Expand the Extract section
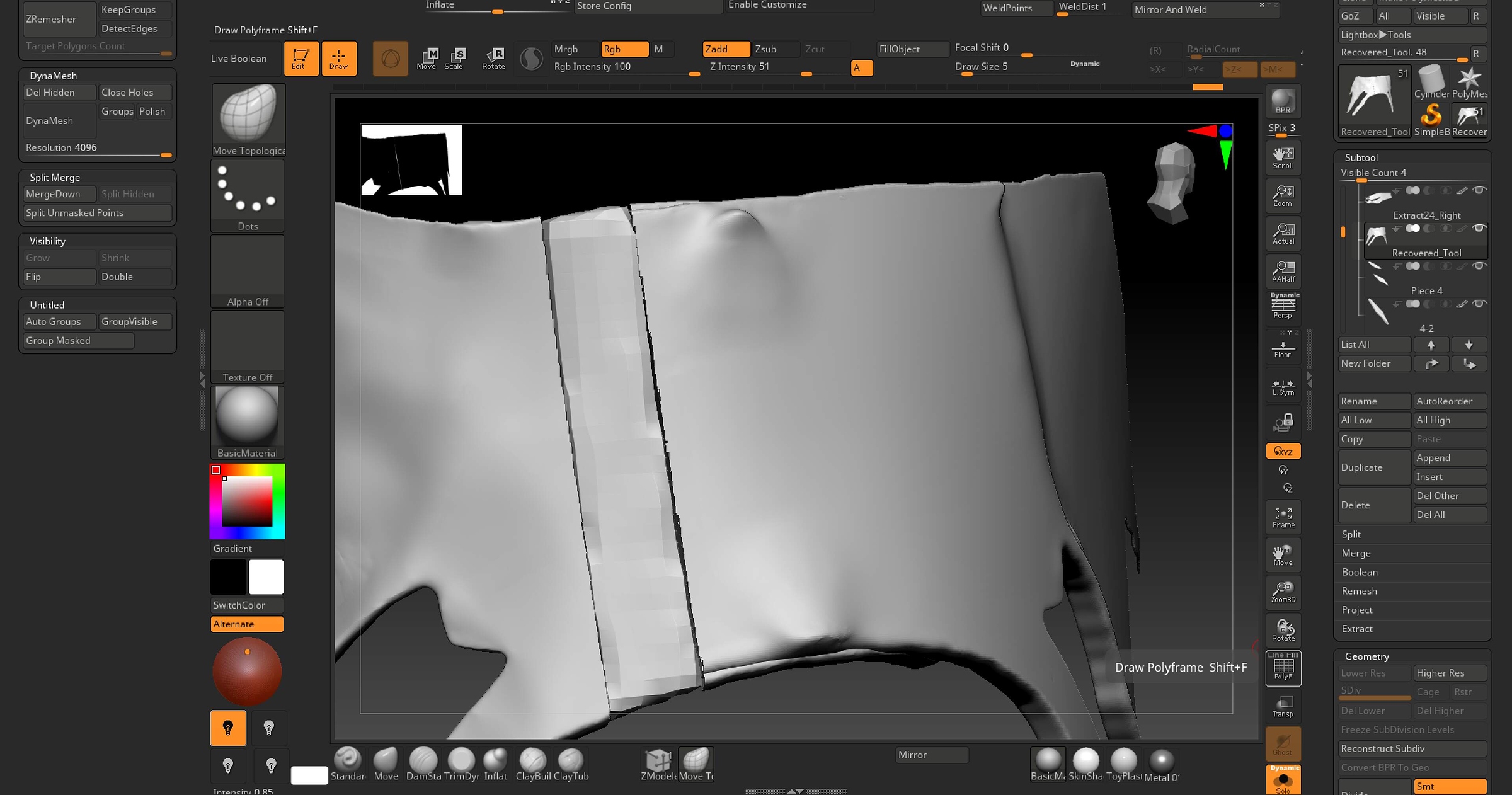 point(1357,629)
